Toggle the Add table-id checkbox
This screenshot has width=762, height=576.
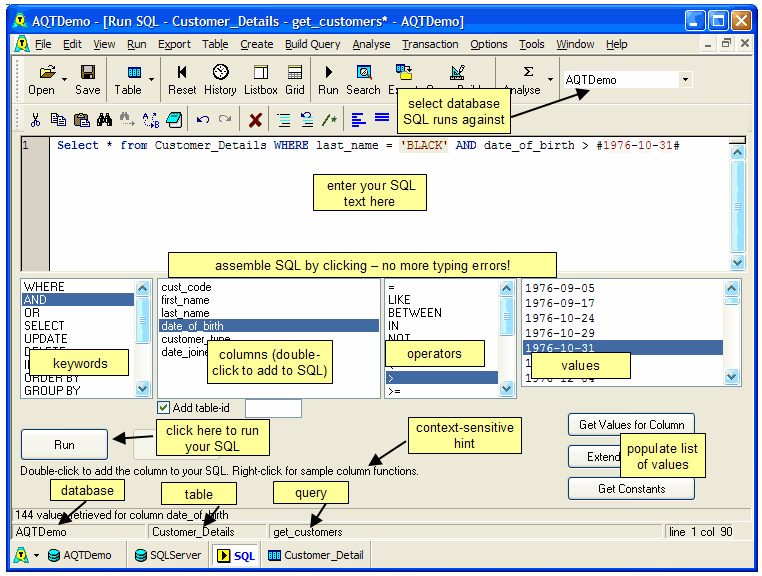click(x=164, y=407)
